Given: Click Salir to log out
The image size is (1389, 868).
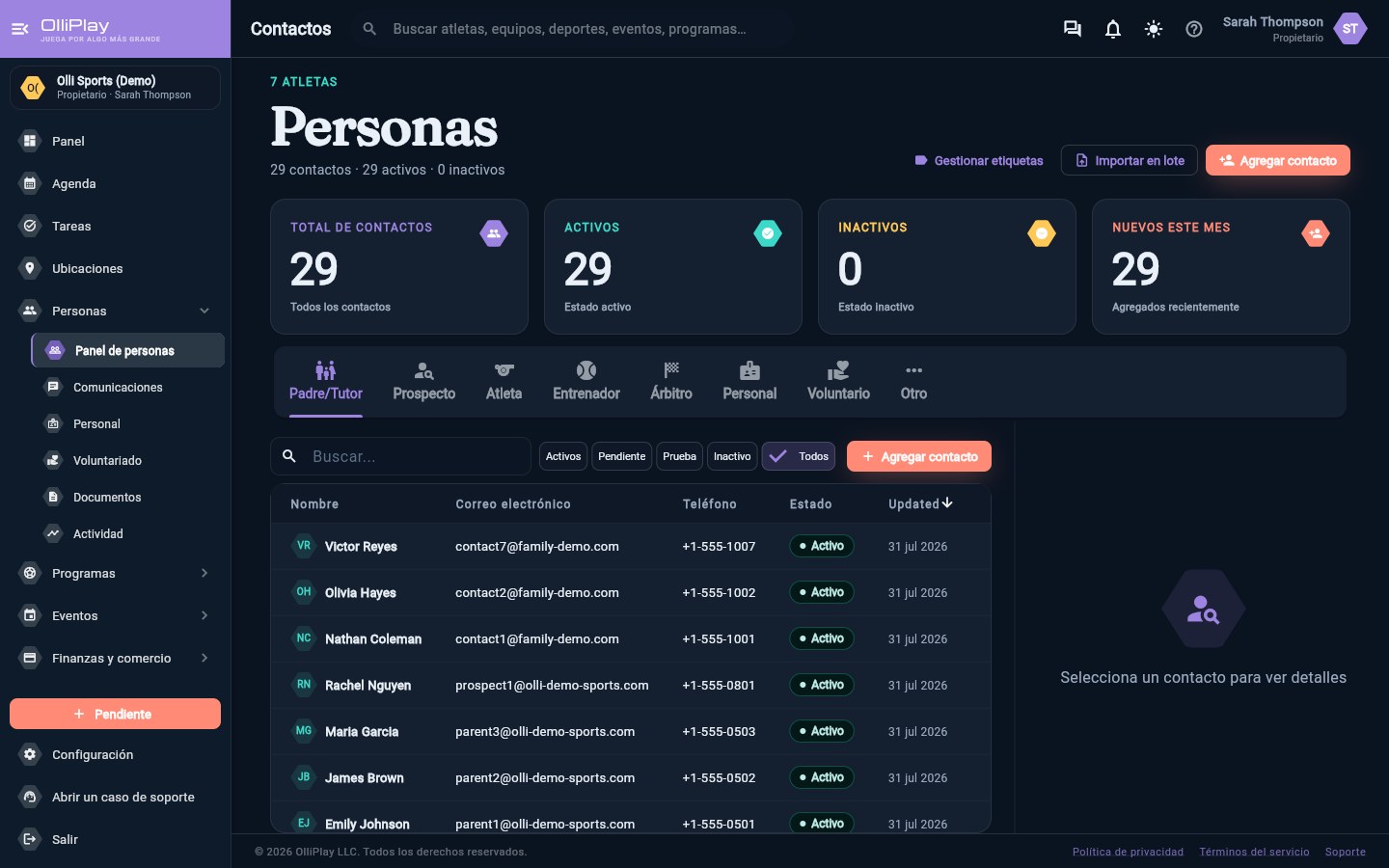Looking at the screenshot, I should (115, 839).
